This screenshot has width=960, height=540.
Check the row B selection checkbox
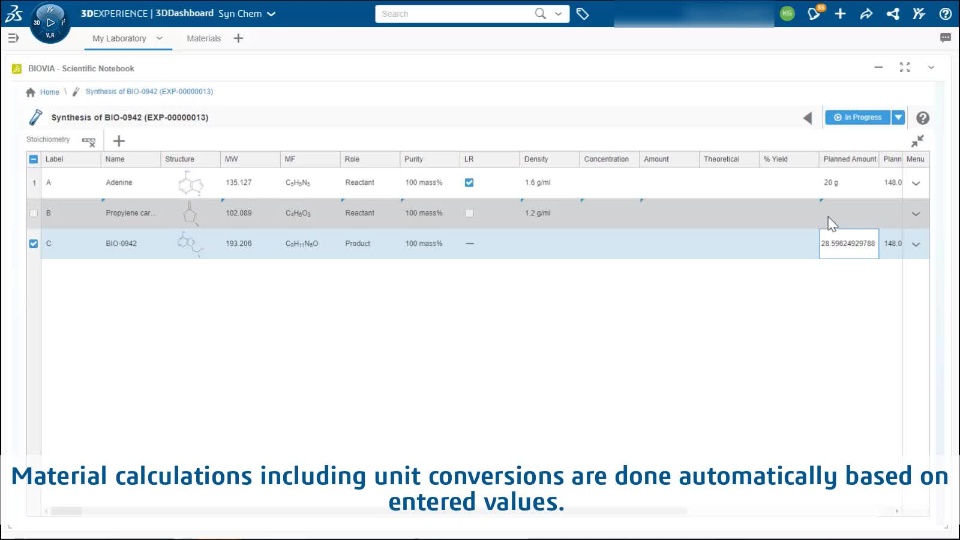[34, 213]
